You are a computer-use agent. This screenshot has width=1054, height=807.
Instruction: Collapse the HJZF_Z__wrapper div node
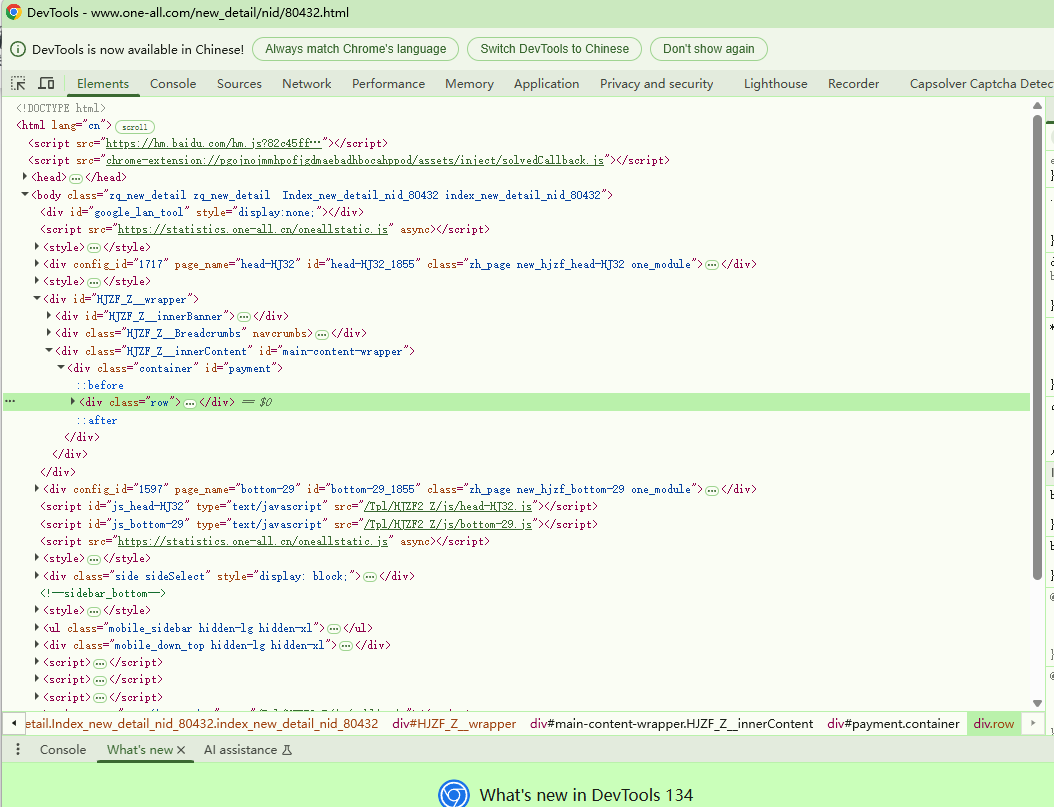pyautogui.click(x=37, y=299)
